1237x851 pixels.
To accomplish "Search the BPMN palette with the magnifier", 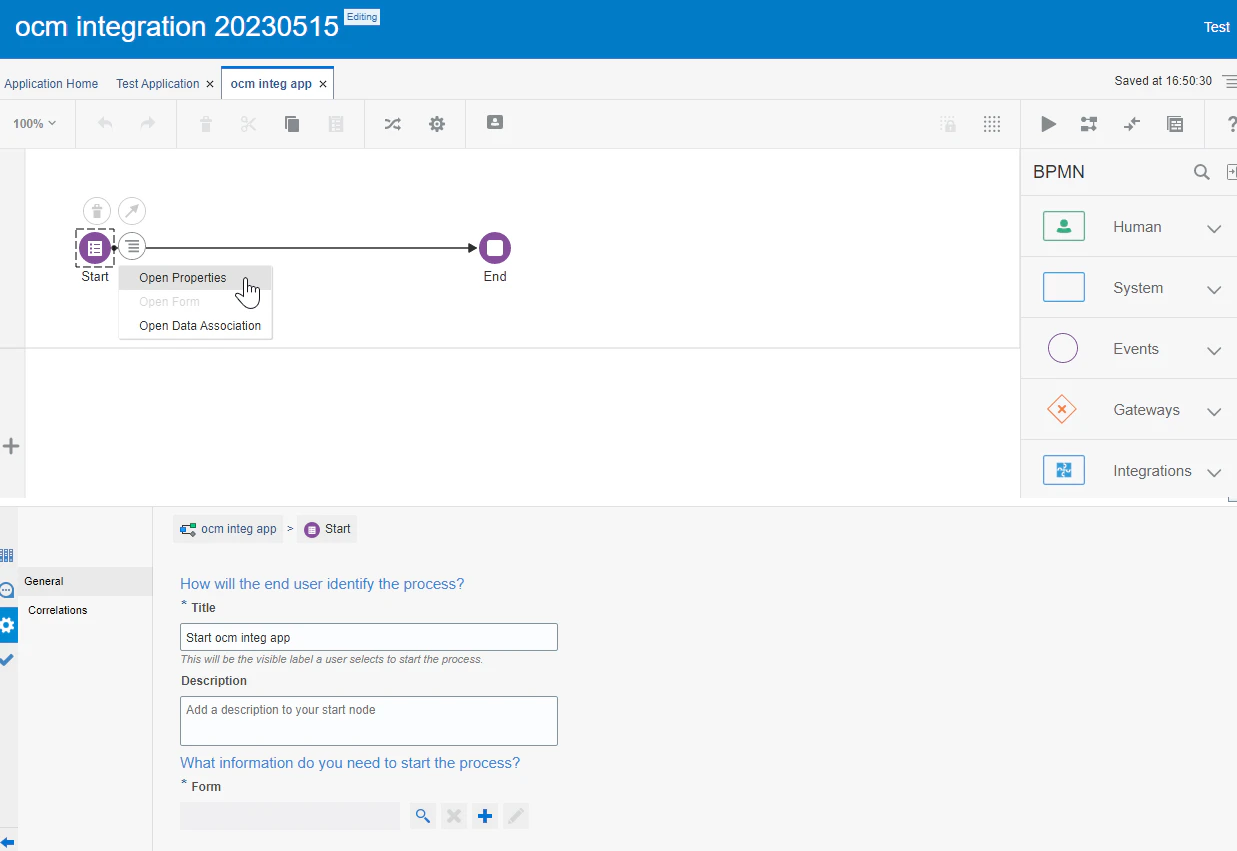I will [x=1202, y=172].
